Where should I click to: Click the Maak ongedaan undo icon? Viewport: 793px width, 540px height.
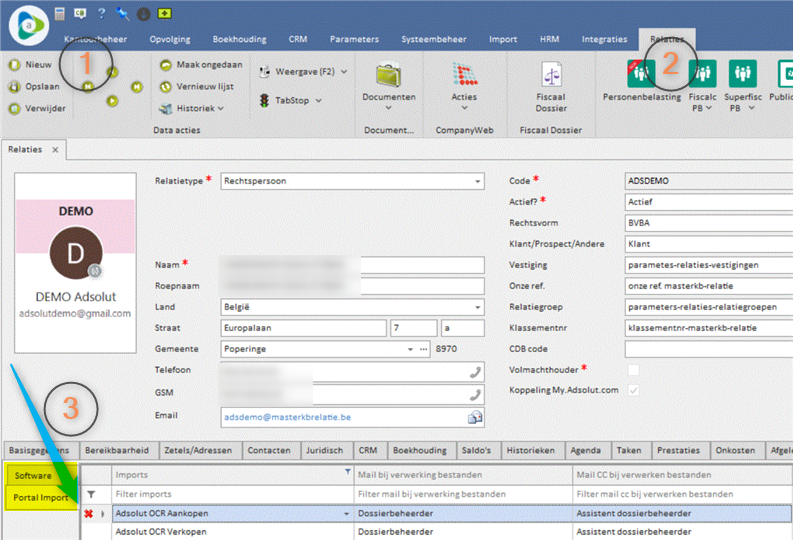[166, 64]
